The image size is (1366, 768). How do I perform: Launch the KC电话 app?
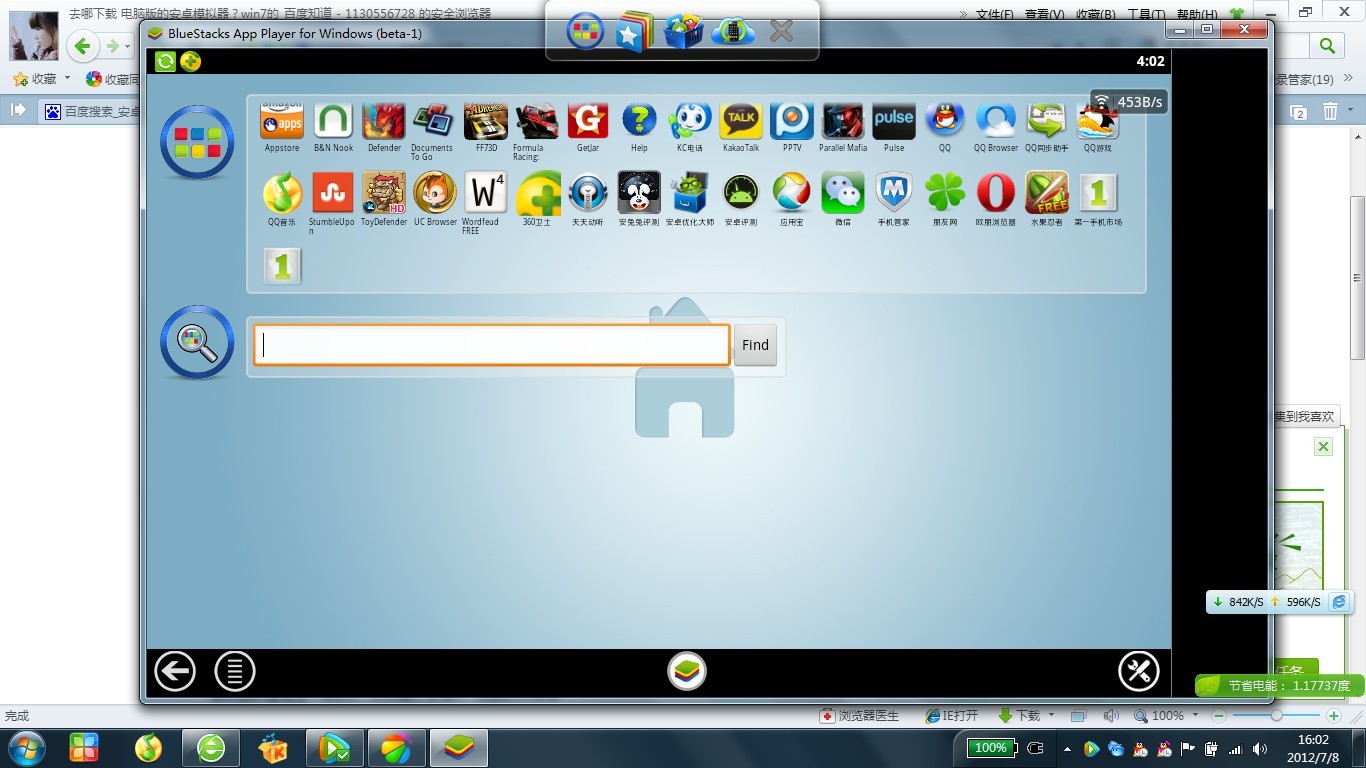tap(690, 121)
